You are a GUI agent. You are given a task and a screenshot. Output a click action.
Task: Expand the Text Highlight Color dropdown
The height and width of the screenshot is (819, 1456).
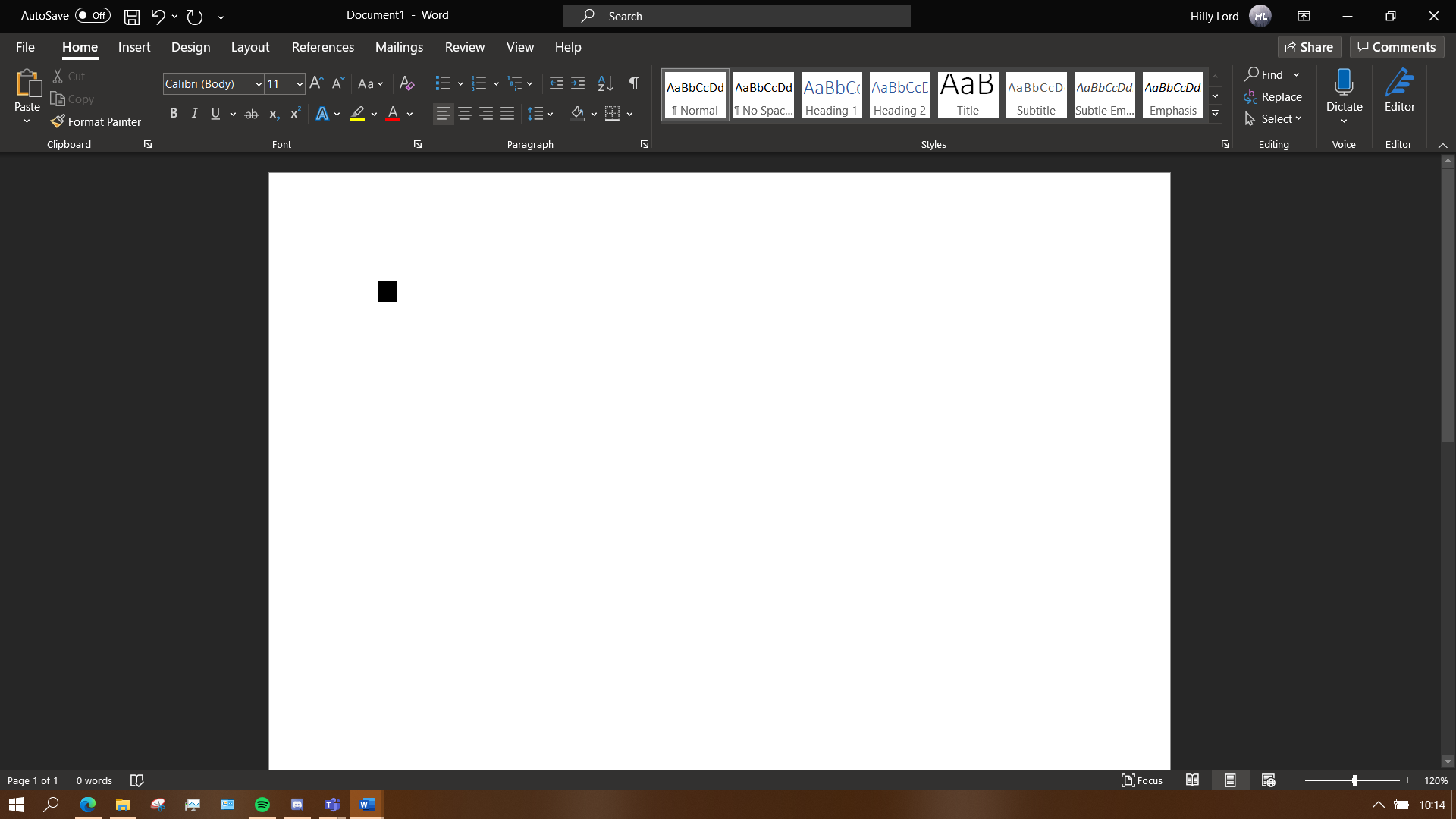pos(374,114)
